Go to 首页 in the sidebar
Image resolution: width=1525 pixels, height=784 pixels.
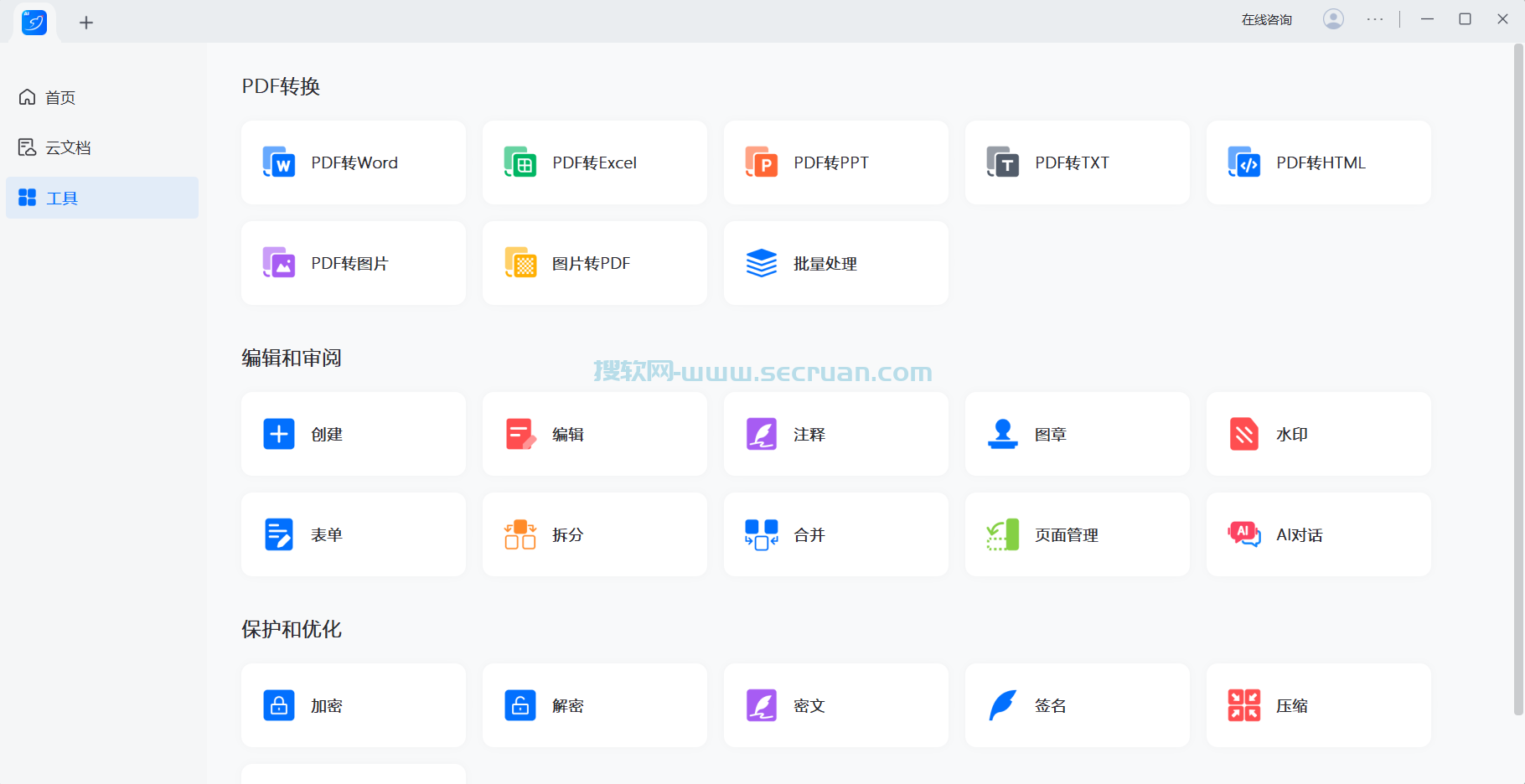point(102,97)
